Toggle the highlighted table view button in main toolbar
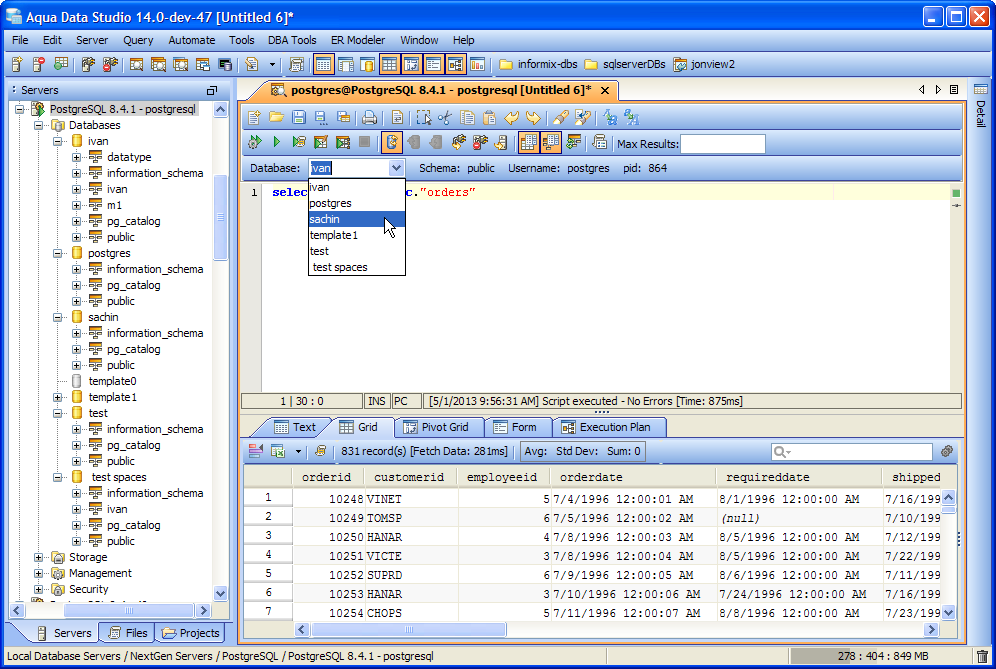996x669 pixels. [x=323, y=64]
